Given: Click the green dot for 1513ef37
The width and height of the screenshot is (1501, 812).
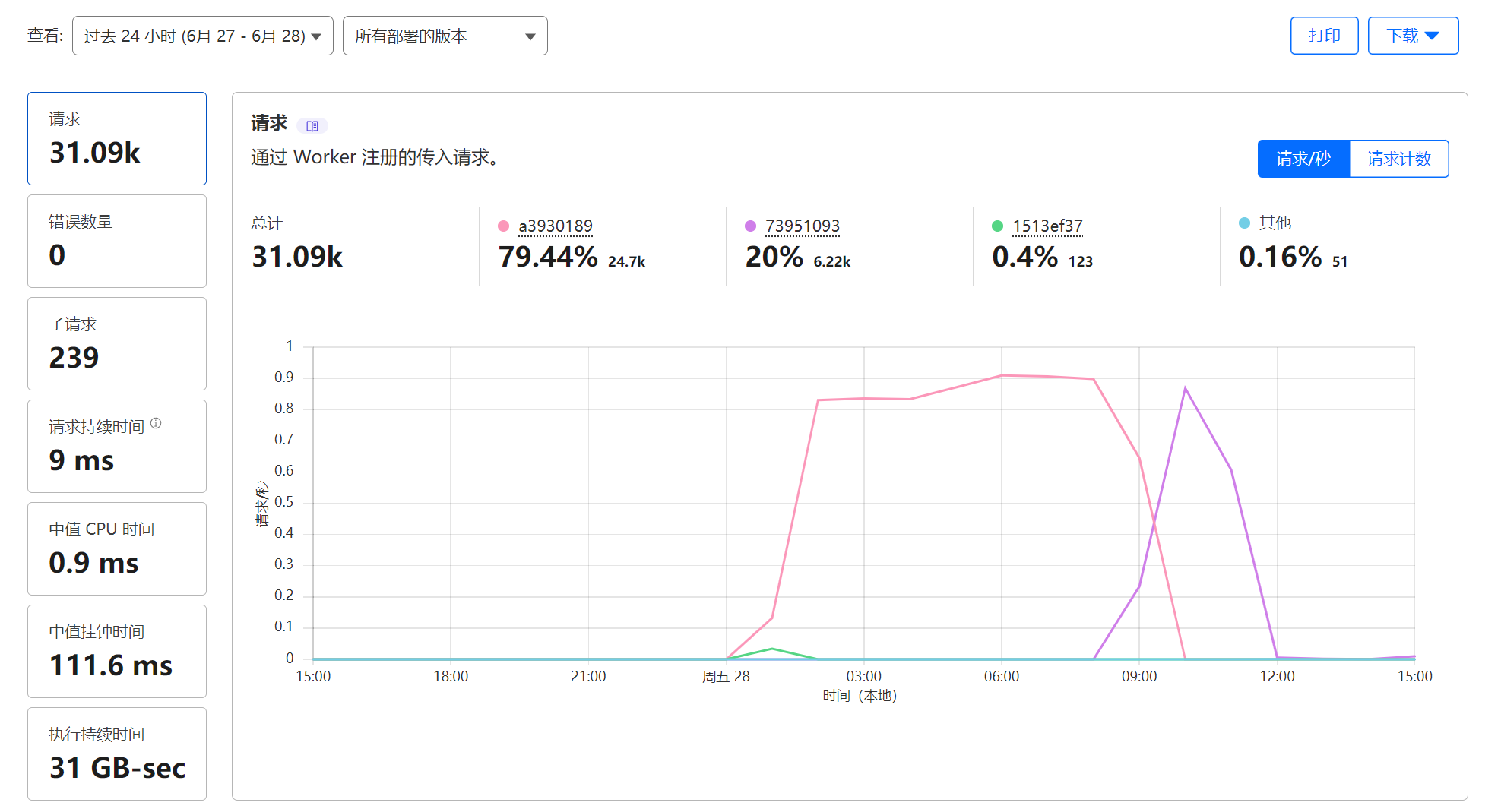Looking at the screenshot, I should [x=997, y=226].
